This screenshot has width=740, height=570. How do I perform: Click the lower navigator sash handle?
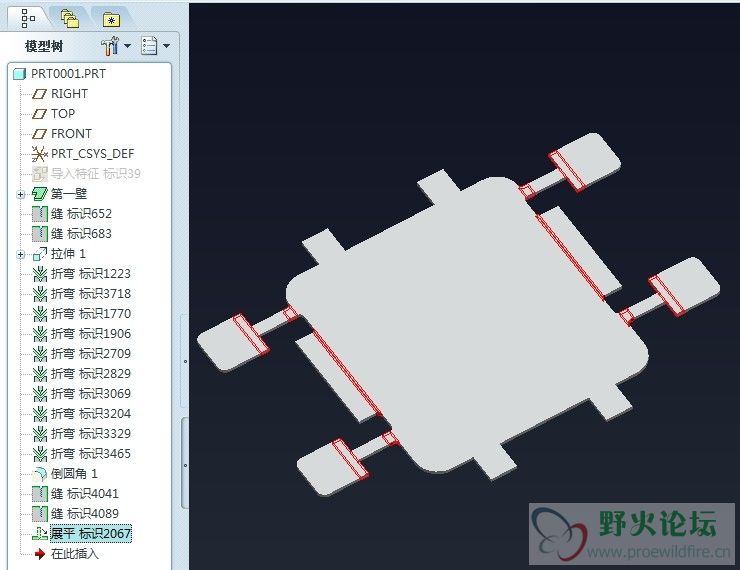185,465
